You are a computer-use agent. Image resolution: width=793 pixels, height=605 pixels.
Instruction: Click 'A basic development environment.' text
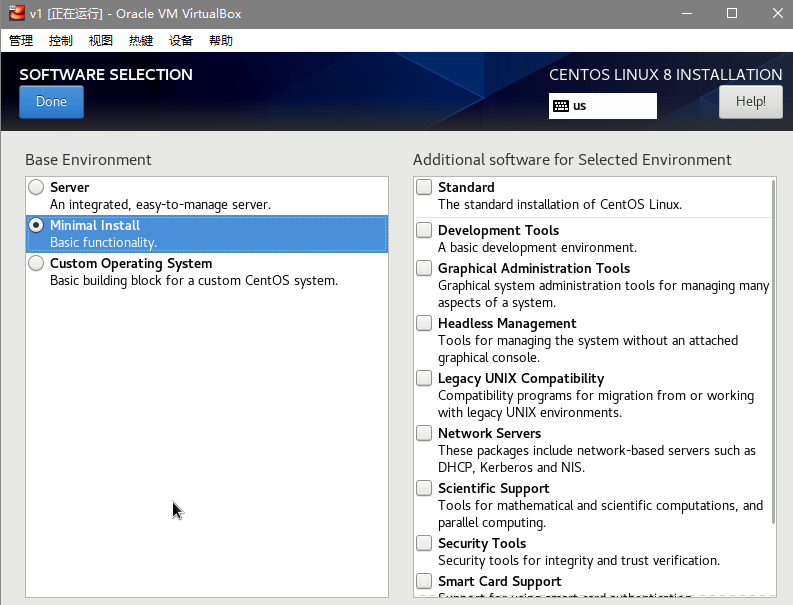[537, 248]
